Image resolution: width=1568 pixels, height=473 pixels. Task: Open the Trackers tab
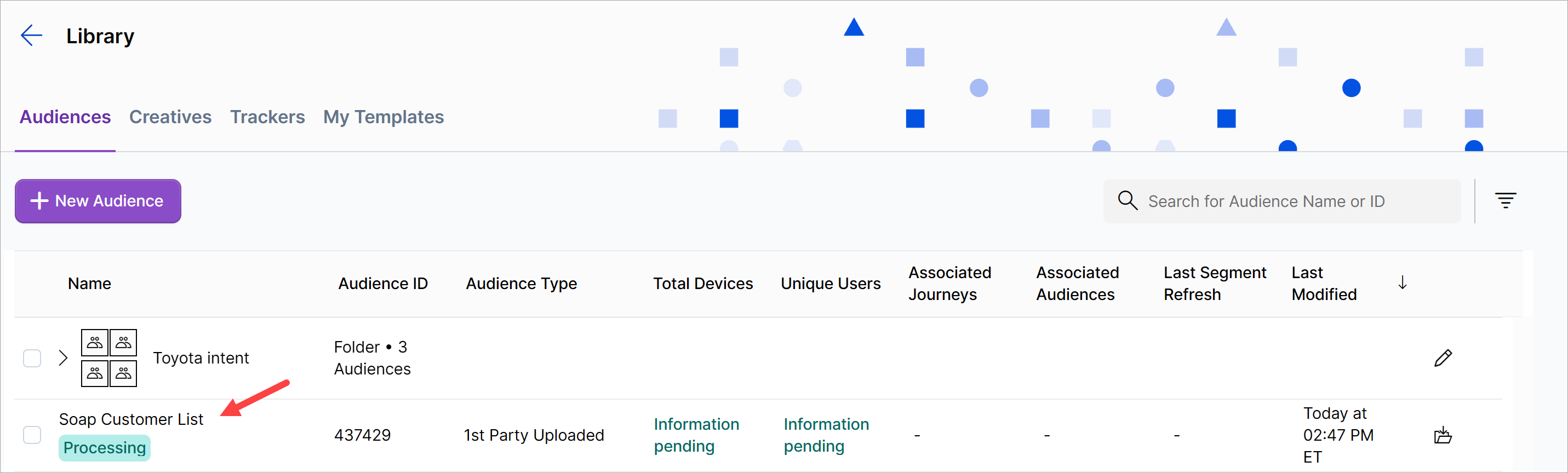[x=267, y=117]
